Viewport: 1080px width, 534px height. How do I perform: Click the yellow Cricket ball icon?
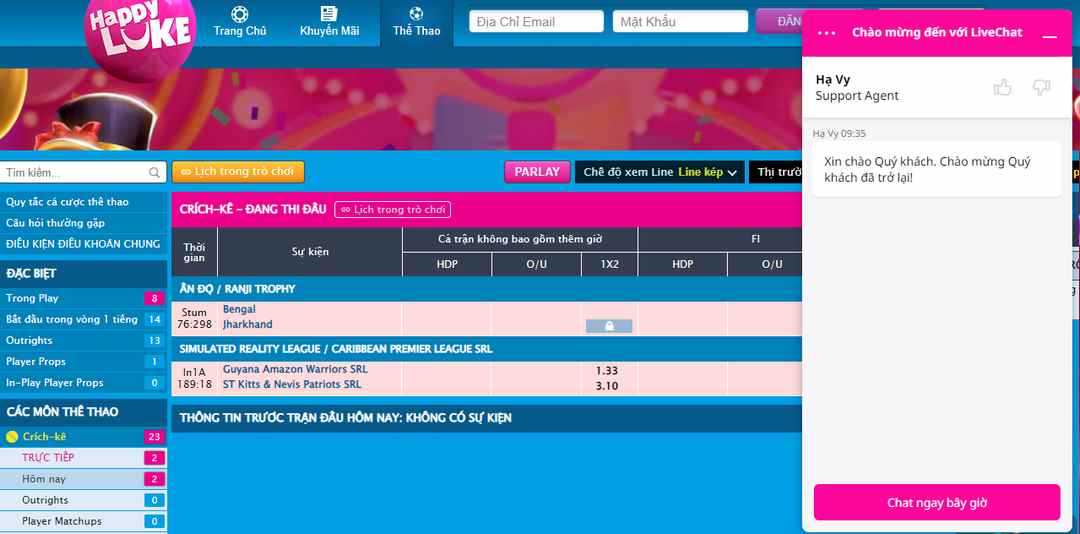tap(12, 437)
